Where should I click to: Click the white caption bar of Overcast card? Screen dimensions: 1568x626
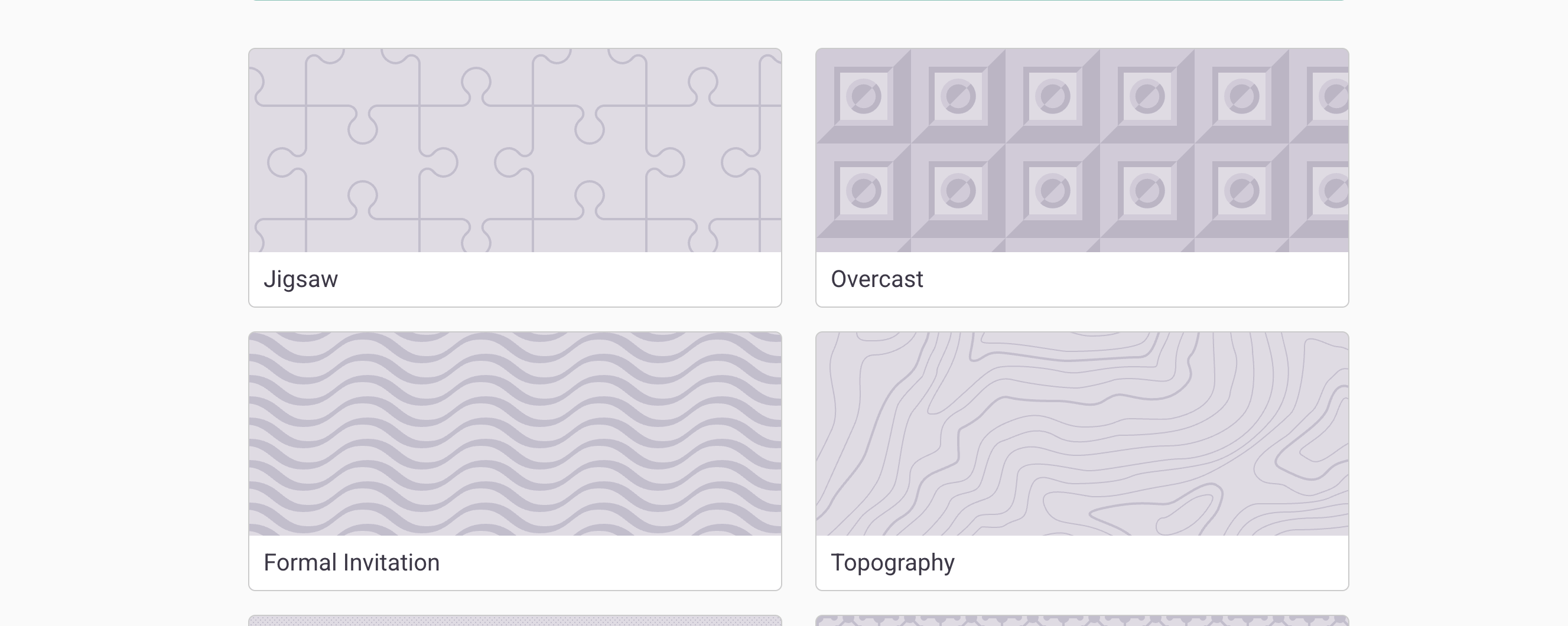pos(1126,279)
